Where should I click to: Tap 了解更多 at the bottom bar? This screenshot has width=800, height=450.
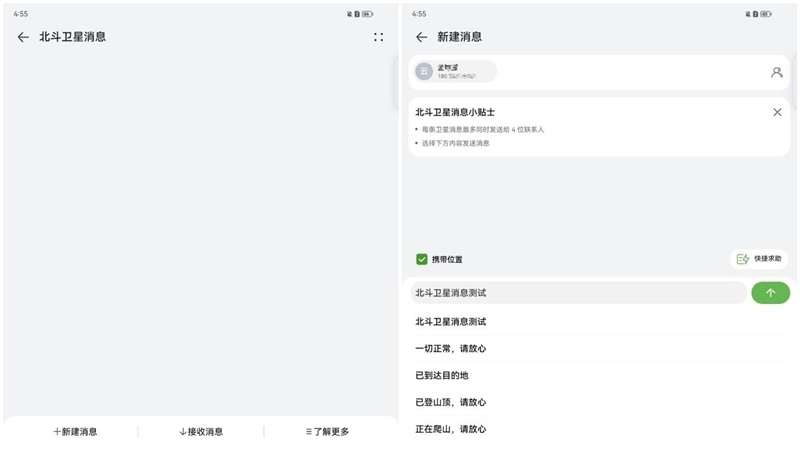coord(327,432)
